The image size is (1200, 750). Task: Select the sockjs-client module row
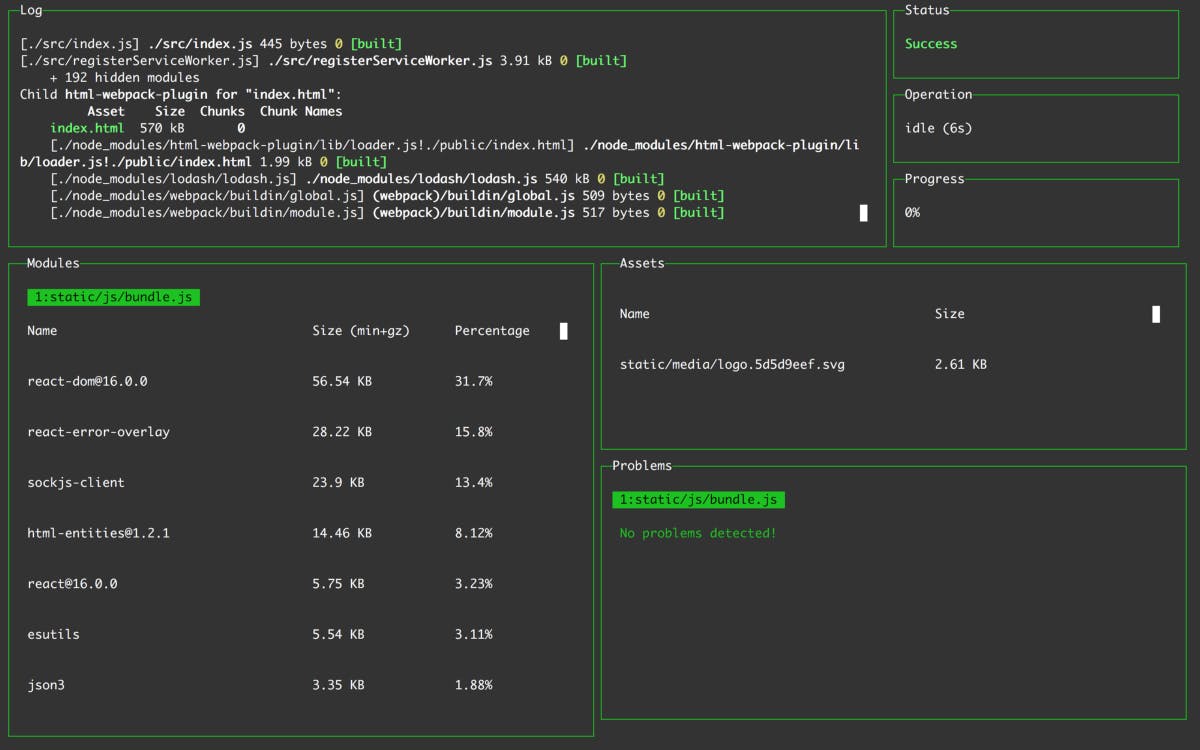coord(77,482)
